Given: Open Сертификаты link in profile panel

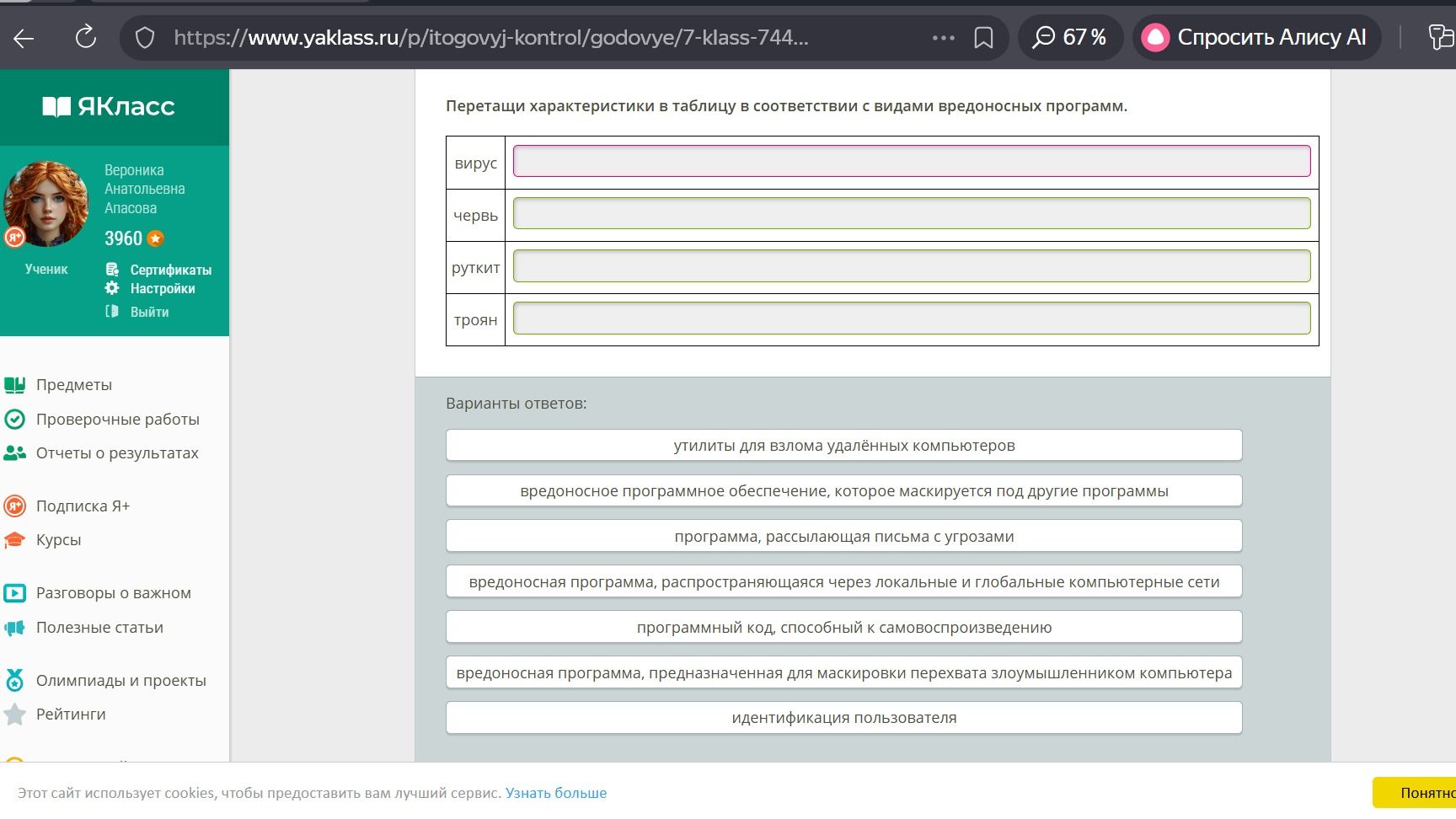Looking at the screenshot, I should coord(170,270).
